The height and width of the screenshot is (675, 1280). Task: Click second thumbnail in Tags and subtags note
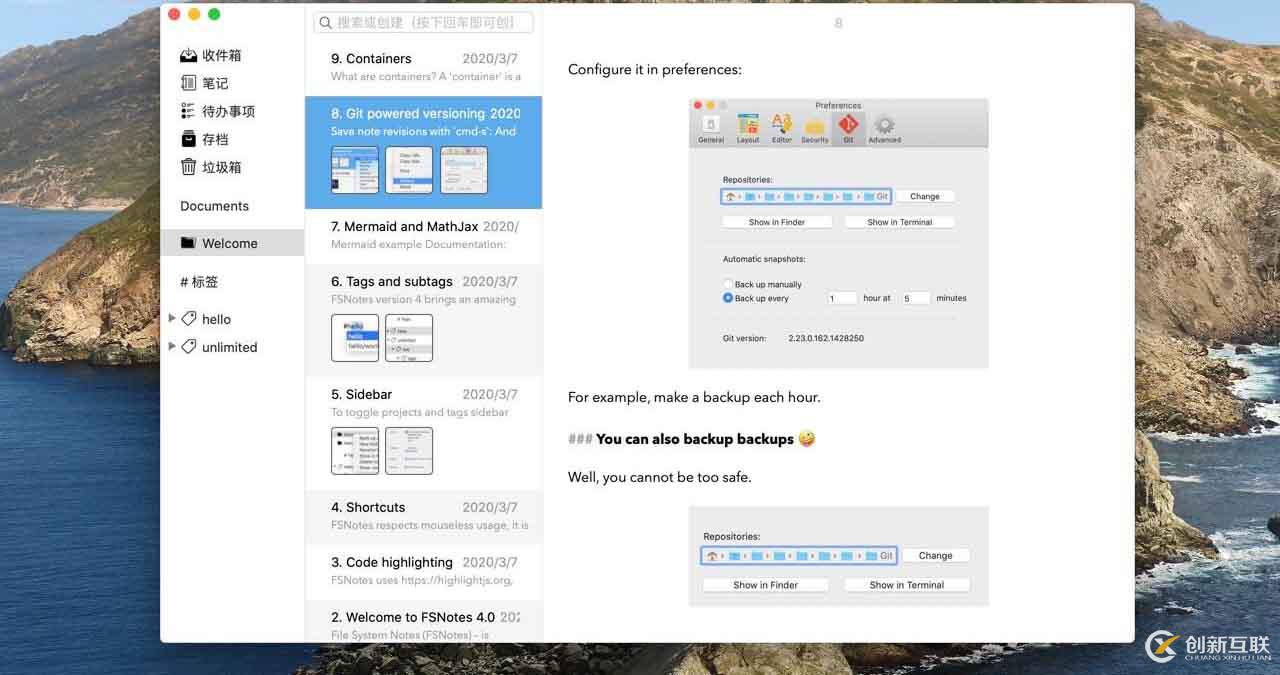pos(409,338)
